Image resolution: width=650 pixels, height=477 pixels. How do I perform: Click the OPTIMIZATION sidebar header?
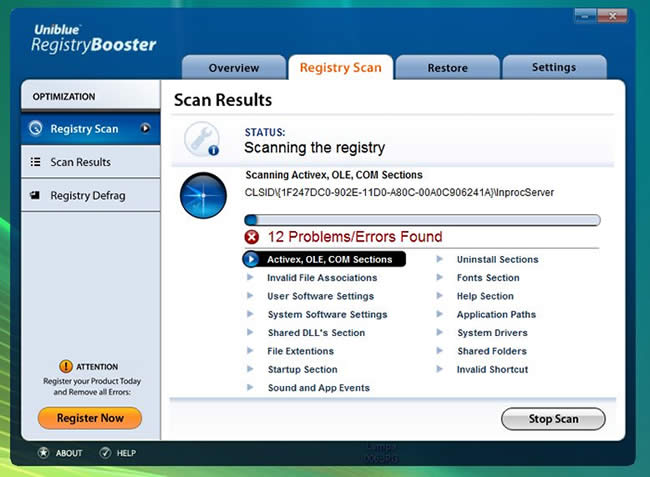pos(90,96)
